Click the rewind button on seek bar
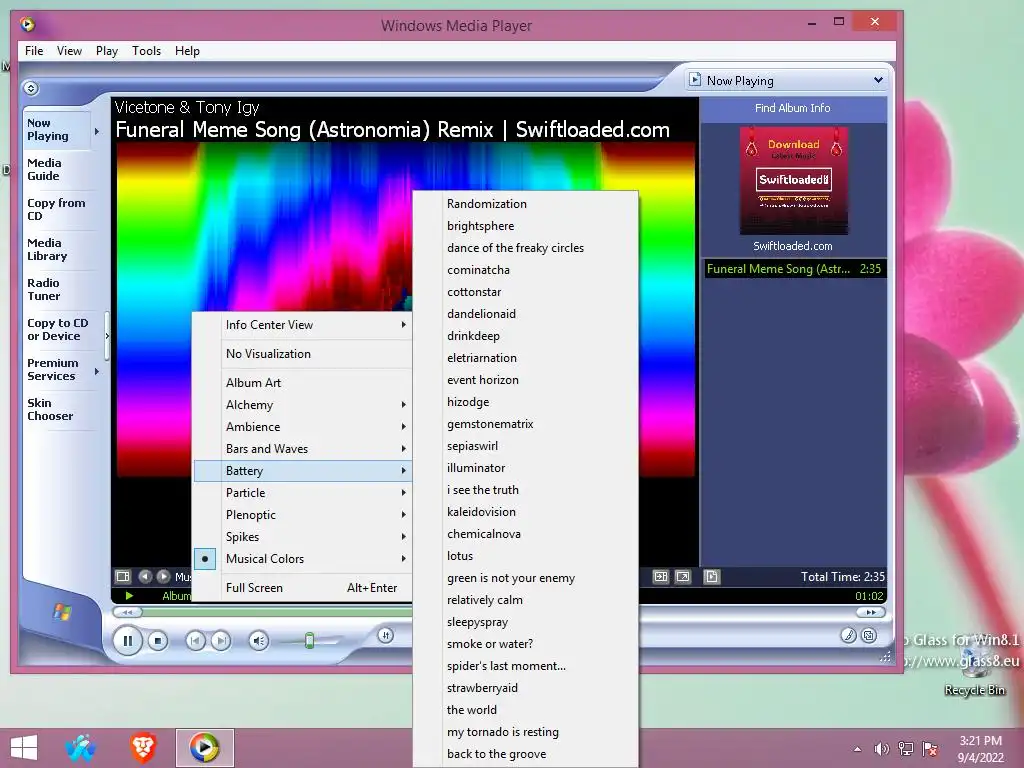 127,612
